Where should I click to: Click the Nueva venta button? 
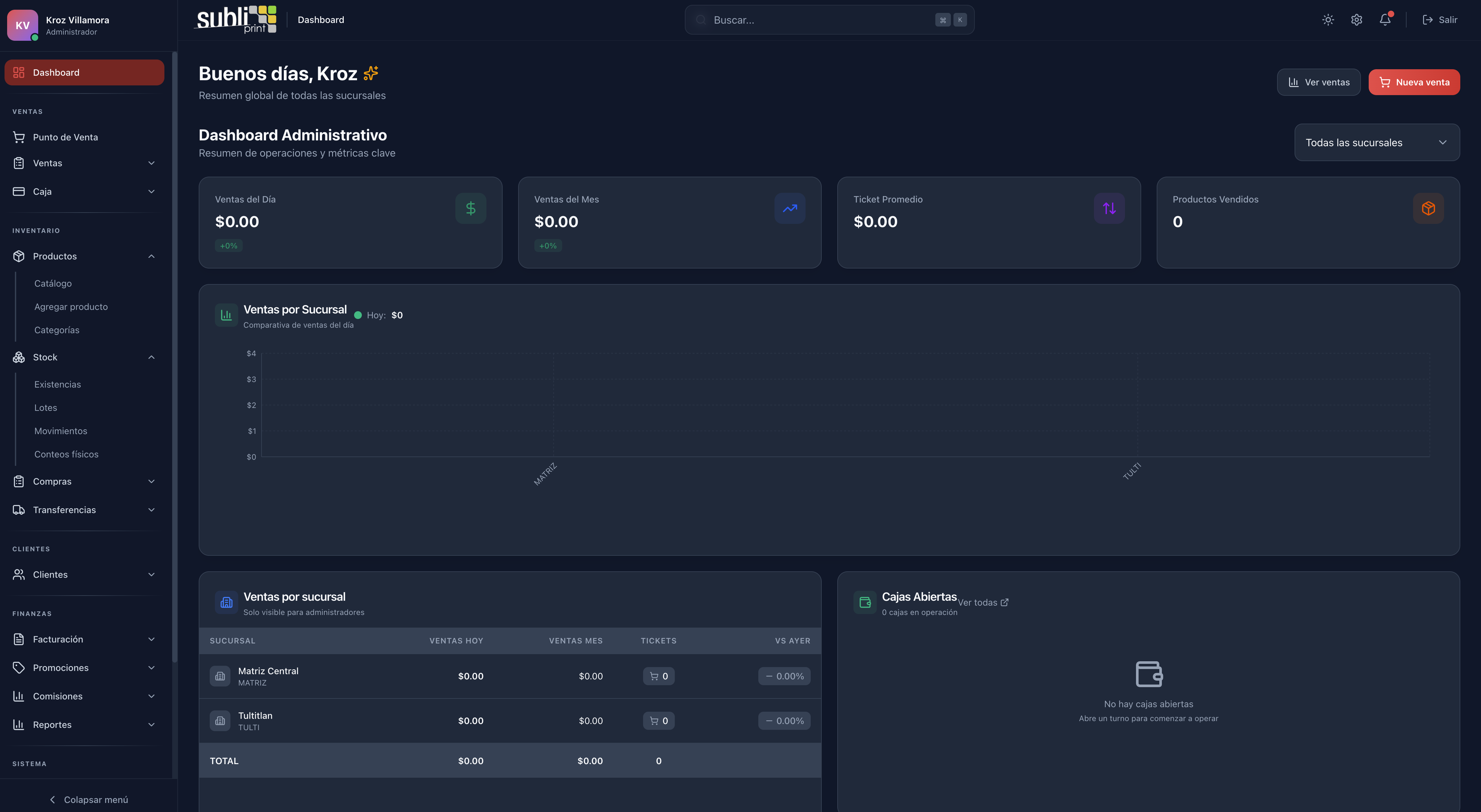(1414, 82)
